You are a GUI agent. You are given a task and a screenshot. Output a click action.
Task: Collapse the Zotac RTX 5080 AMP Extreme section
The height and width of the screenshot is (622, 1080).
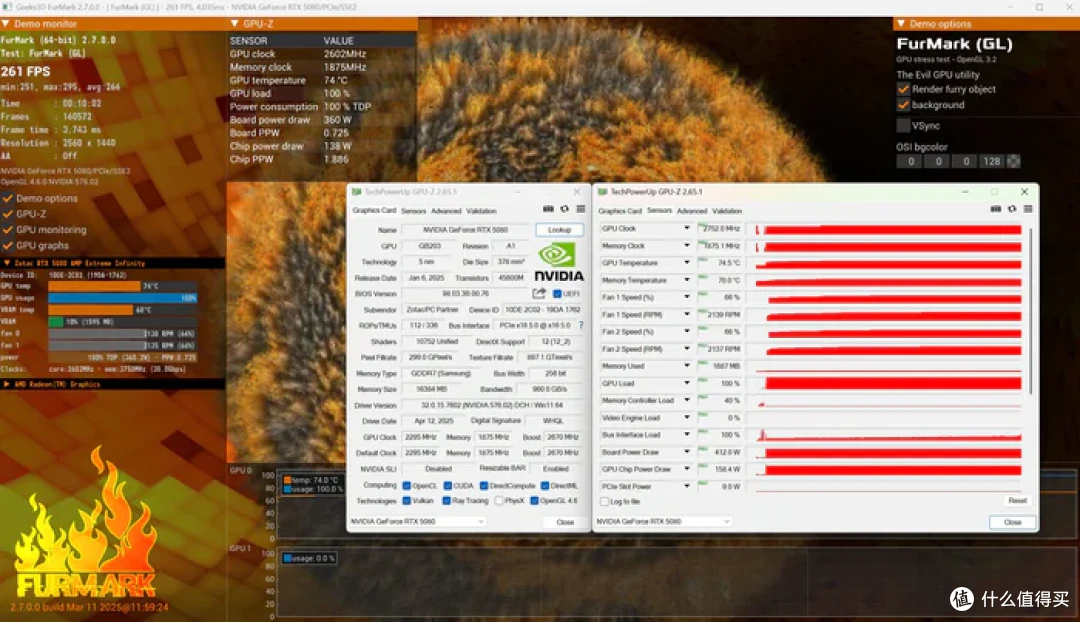(7, 263)
